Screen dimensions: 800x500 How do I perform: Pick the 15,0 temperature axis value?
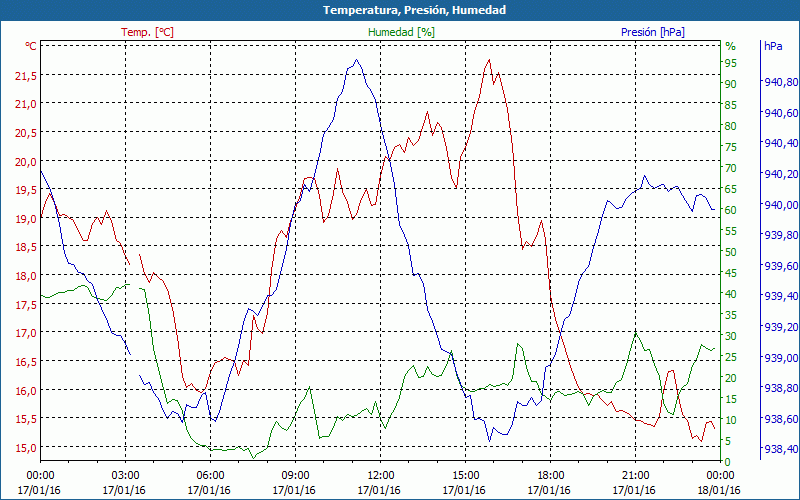(x=26, y=448)
